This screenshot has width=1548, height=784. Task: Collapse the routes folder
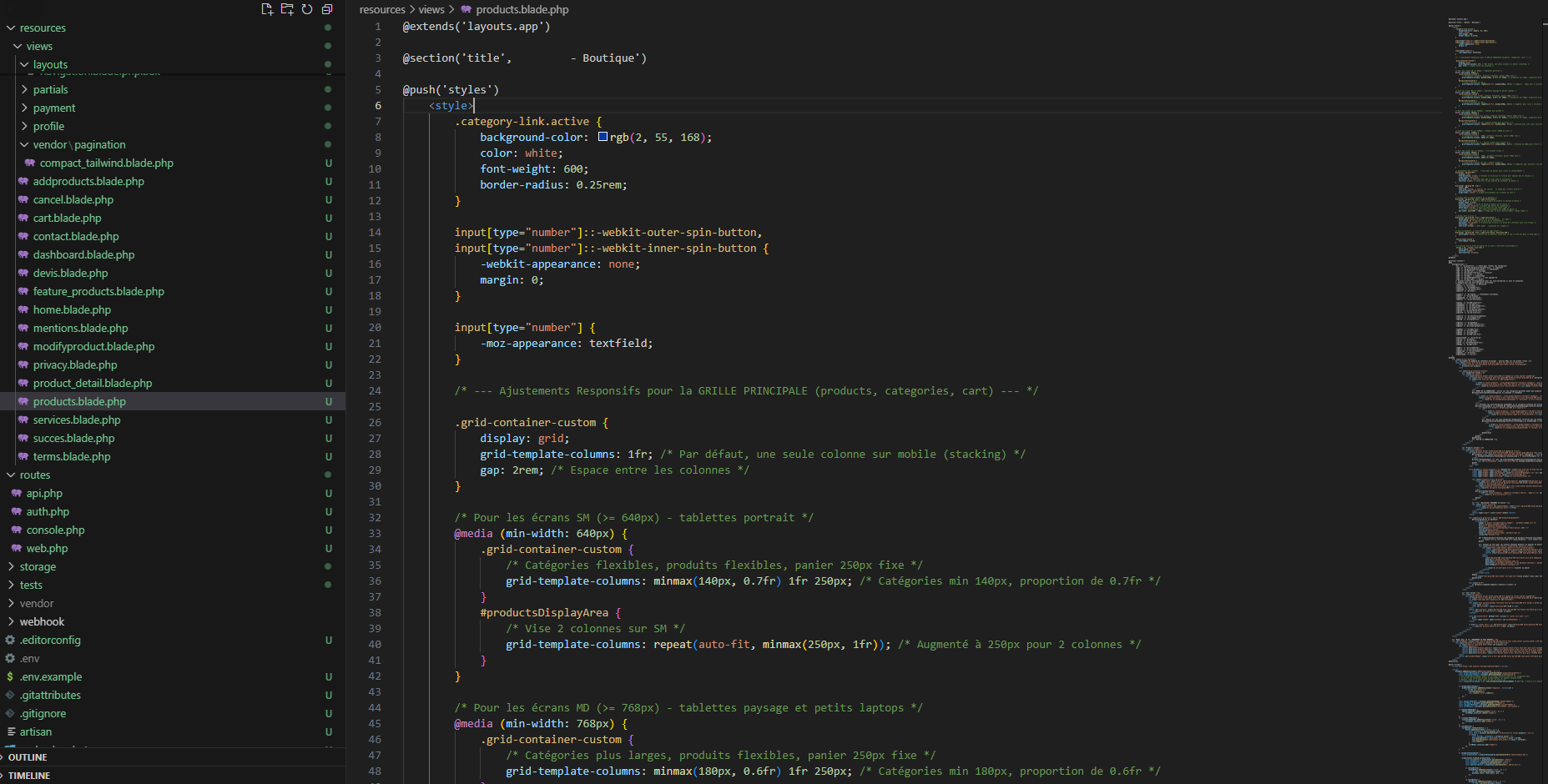pos(172,475)
